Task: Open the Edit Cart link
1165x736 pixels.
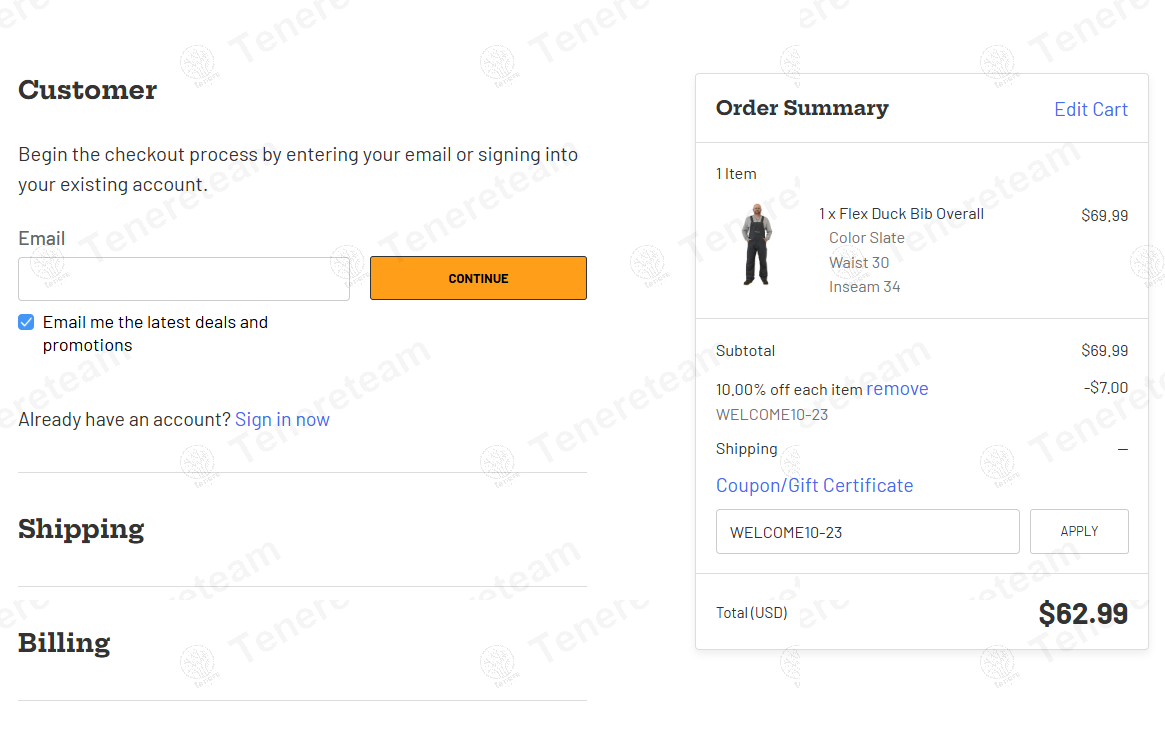Action: click(1090, 110)
